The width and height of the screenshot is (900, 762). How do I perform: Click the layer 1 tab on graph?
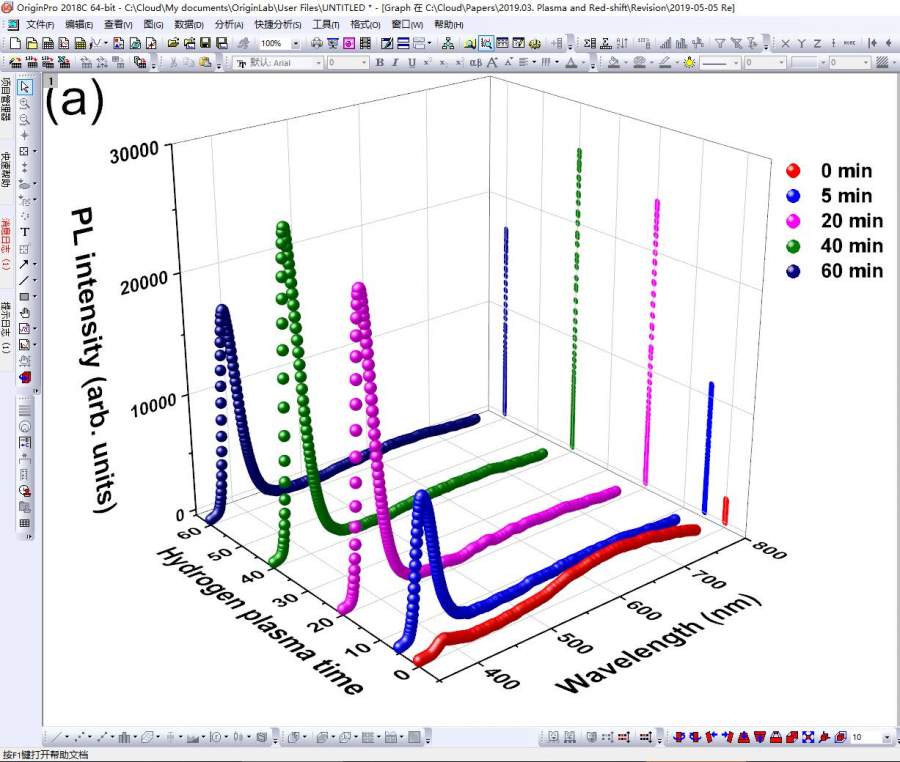click(49, 80)
